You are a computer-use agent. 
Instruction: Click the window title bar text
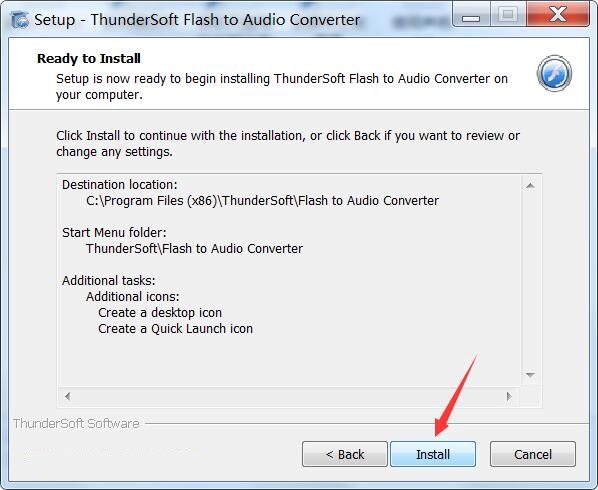point(197,20)
